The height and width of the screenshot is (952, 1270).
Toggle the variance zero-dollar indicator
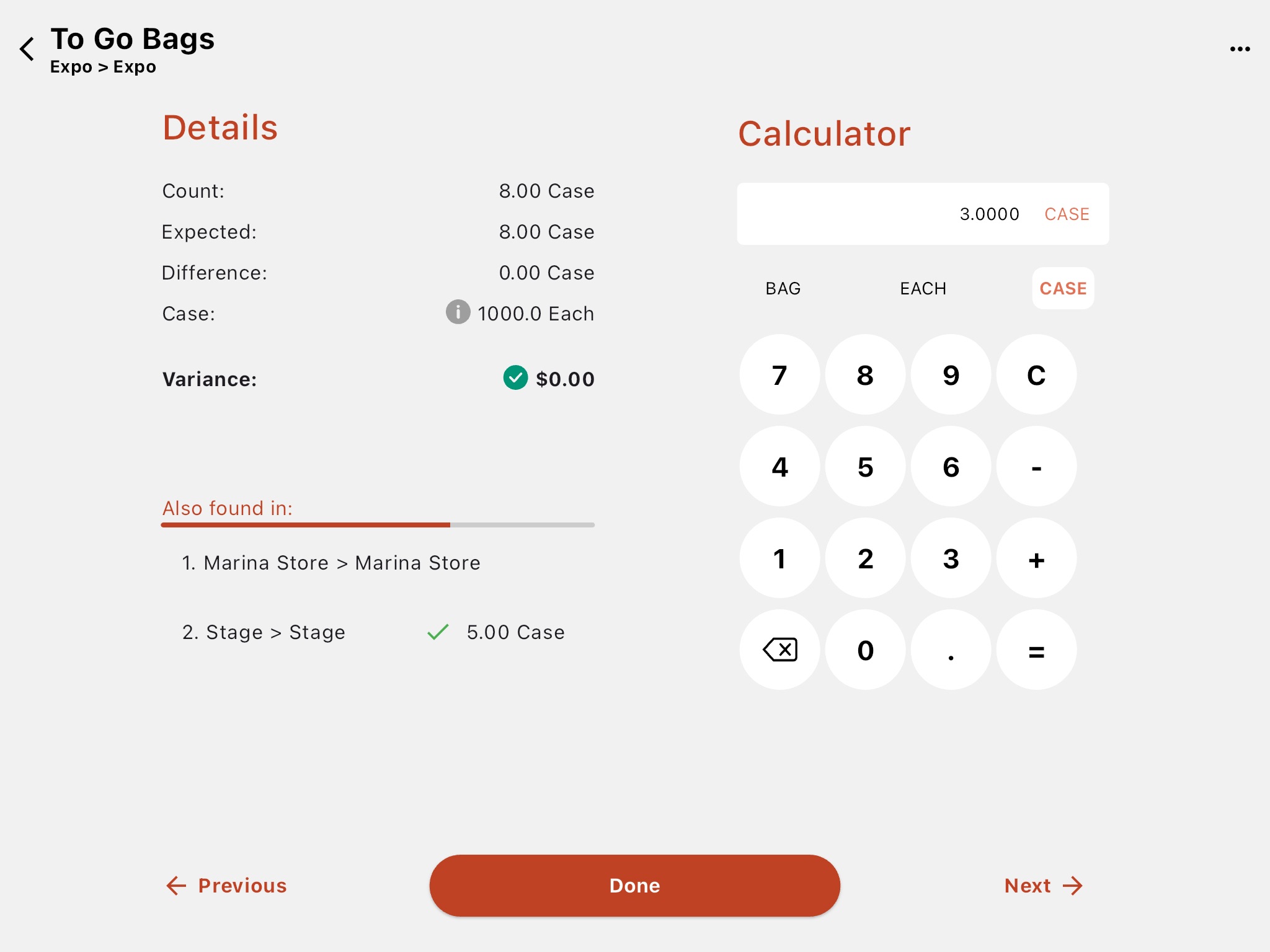(x=517, y=378)
